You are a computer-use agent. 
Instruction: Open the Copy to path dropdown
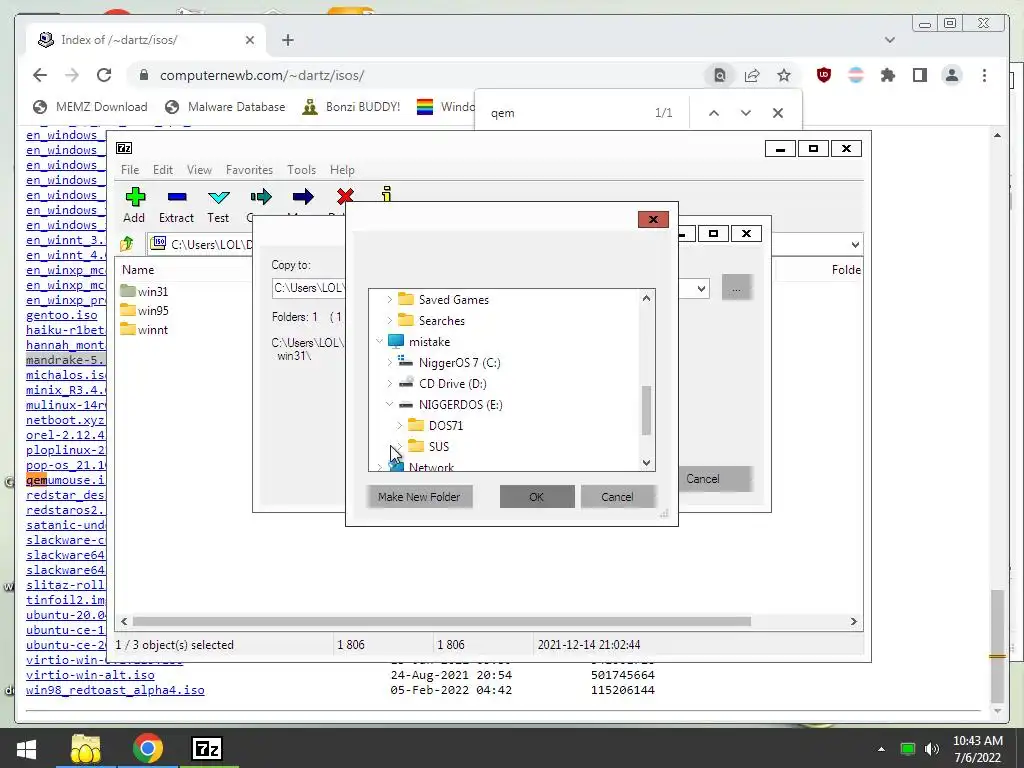701,288
